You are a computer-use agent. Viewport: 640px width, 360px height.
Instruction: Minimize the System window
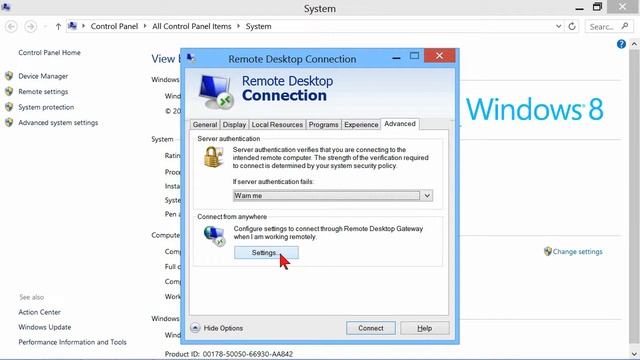pos(579,8)
